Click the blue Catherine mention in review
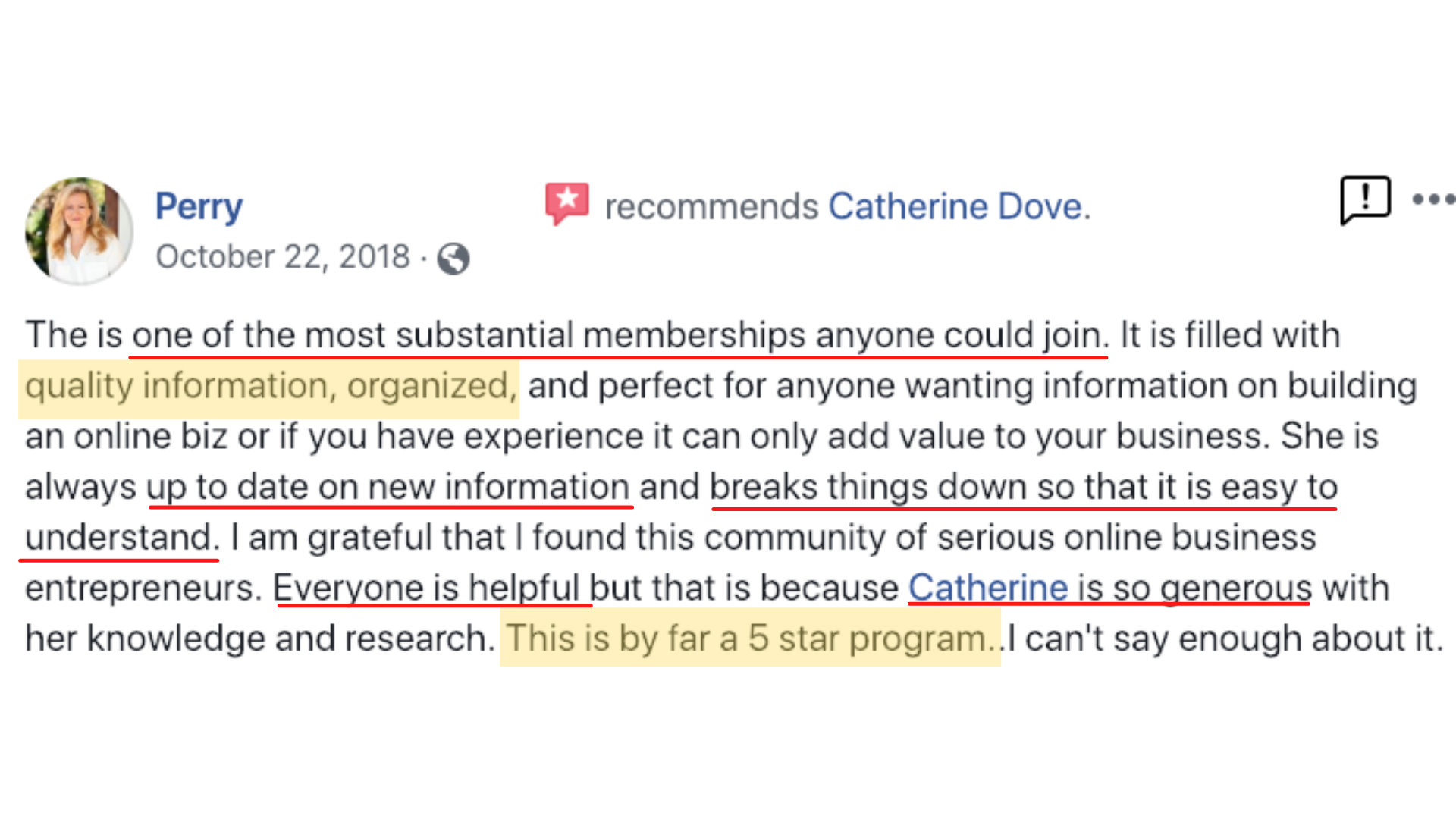The image size is (1456, 819). (988, 588)
